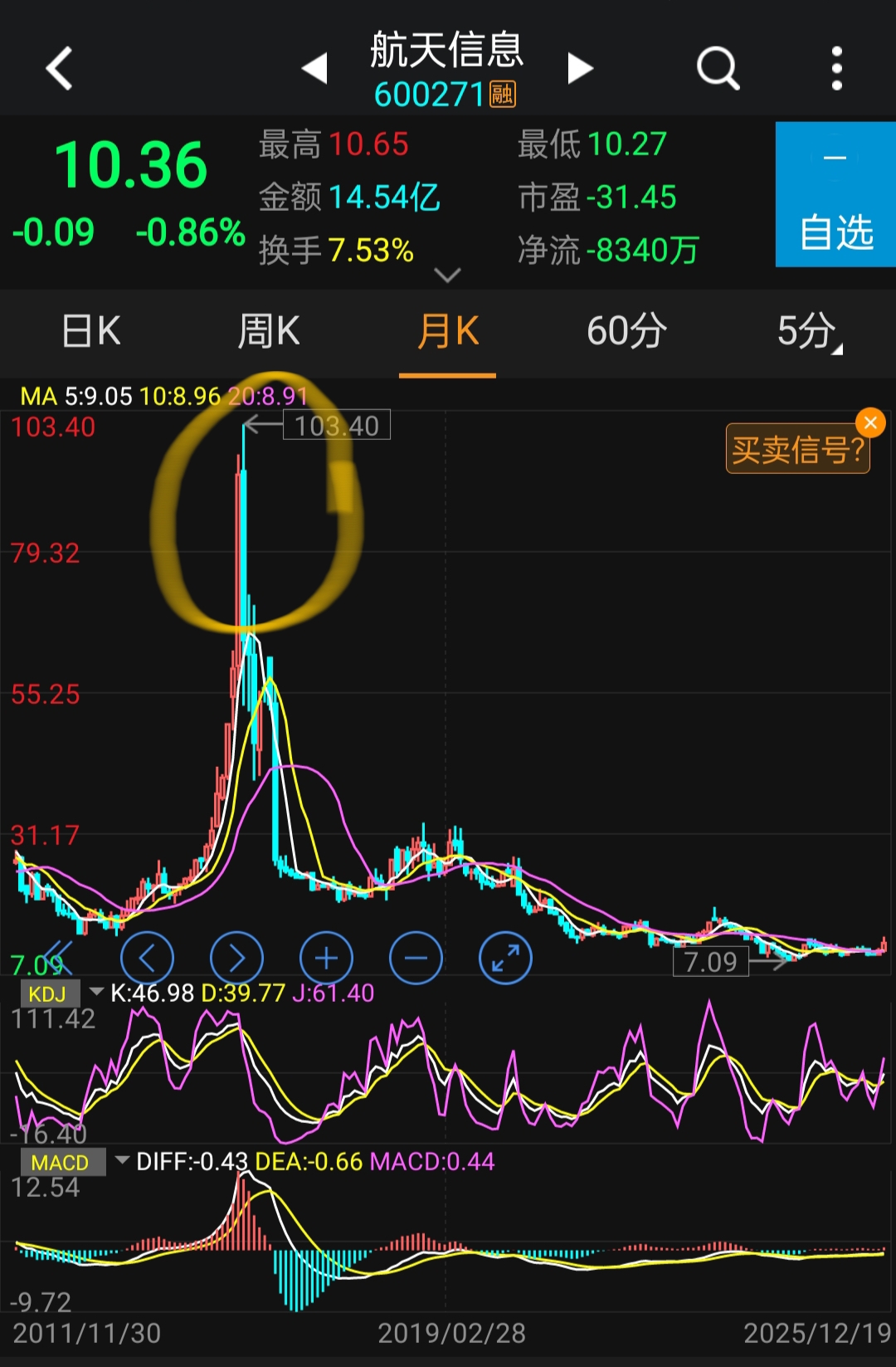Tap the 103.40 high price label
Viewport: 896px width, 1367px height.
(x=337, y=426)
